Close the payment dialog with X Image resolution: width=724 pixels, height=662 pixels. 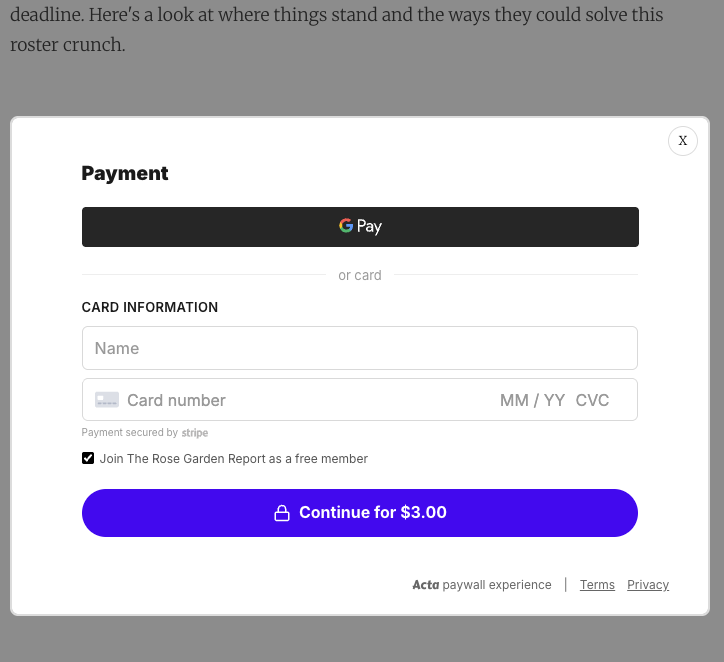click(x=682, y=141)
